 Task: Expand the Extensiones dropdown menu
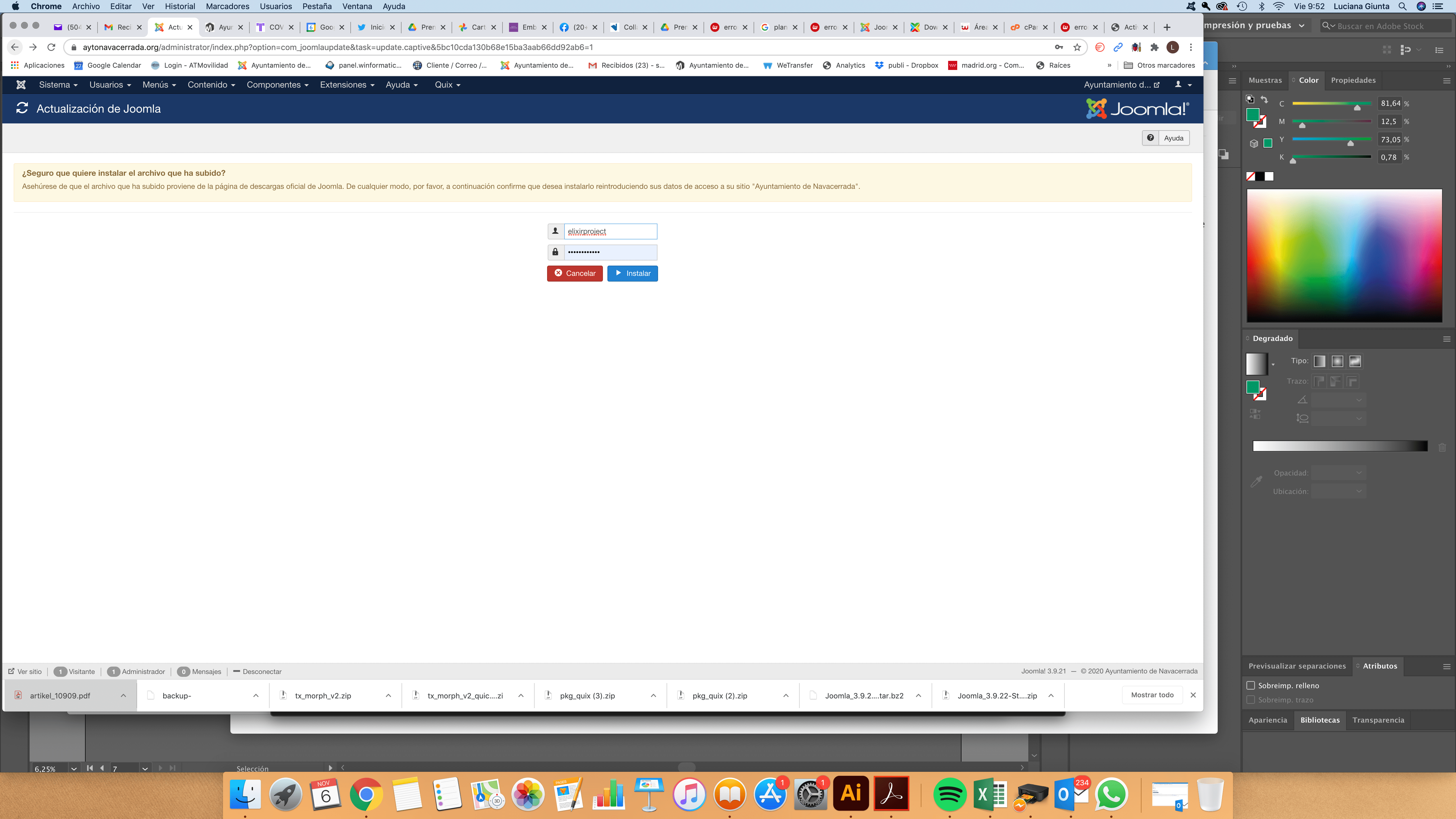[x=347, y=85]
